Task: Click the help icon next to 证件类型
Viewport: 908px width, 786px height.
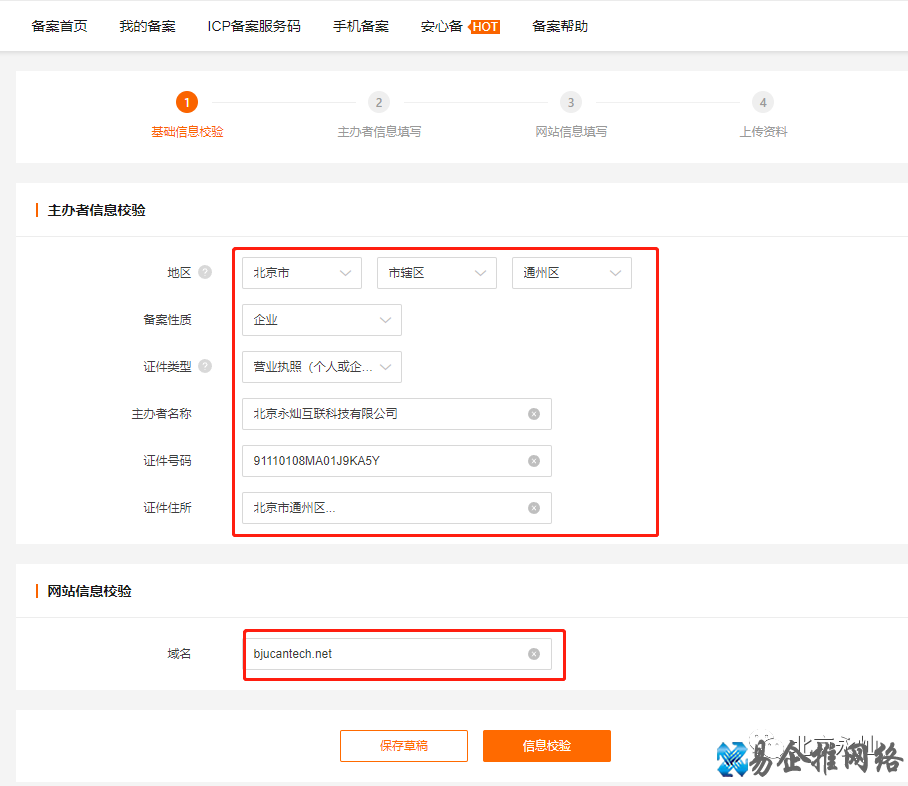Action: tap(205, 367)
